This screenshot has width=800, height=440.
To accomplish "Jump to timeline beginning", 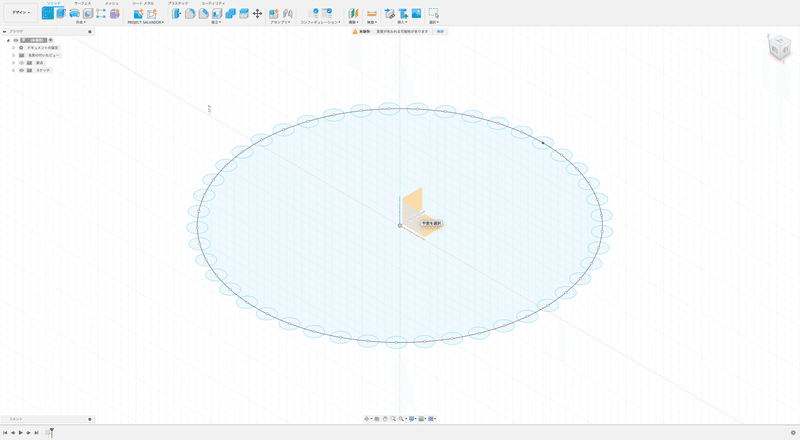I will point(5,433).
